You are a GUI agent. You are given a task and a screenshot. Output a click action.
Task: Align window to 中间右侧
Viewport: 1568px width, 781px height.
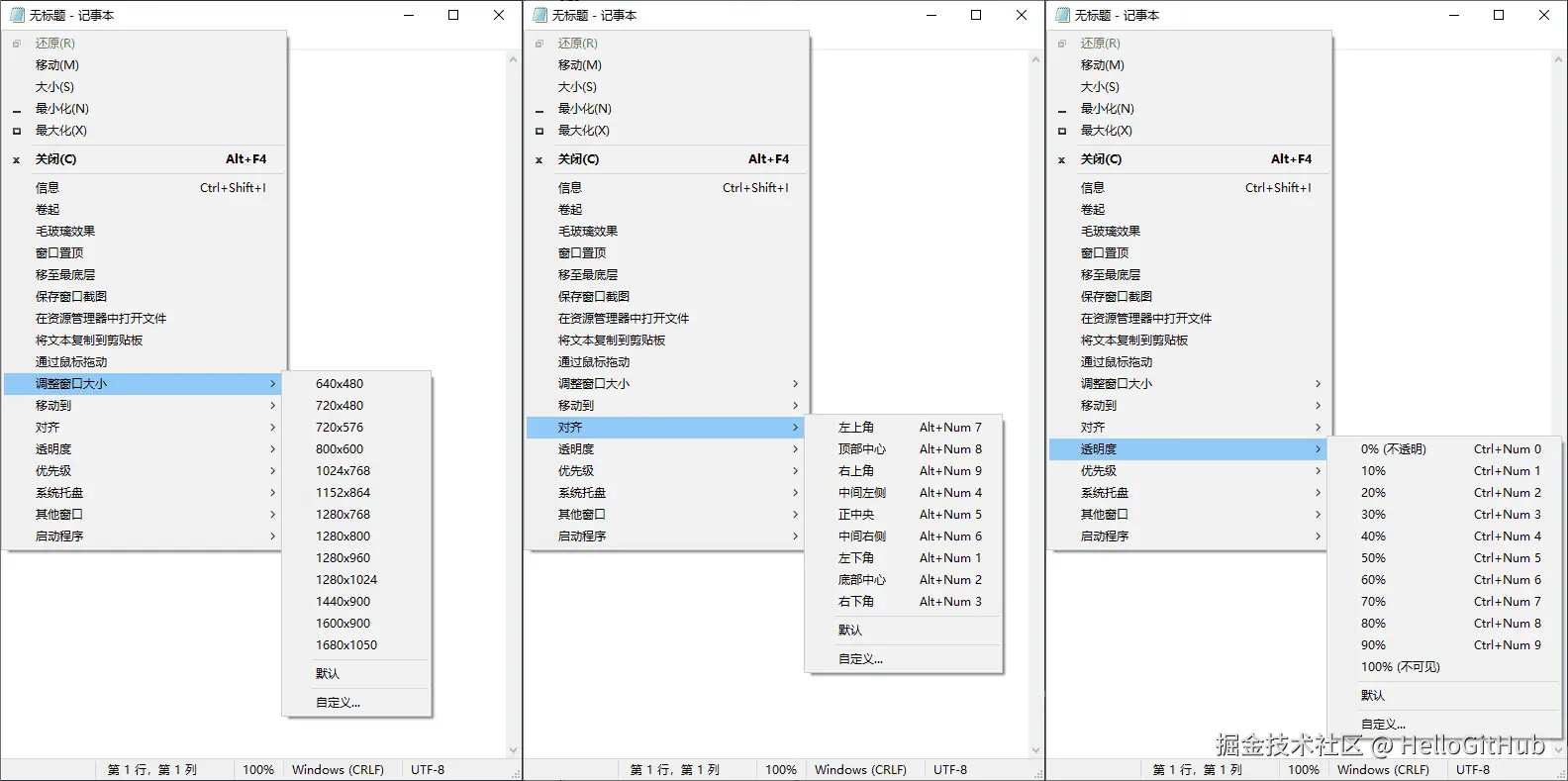[x=905, y=537]
